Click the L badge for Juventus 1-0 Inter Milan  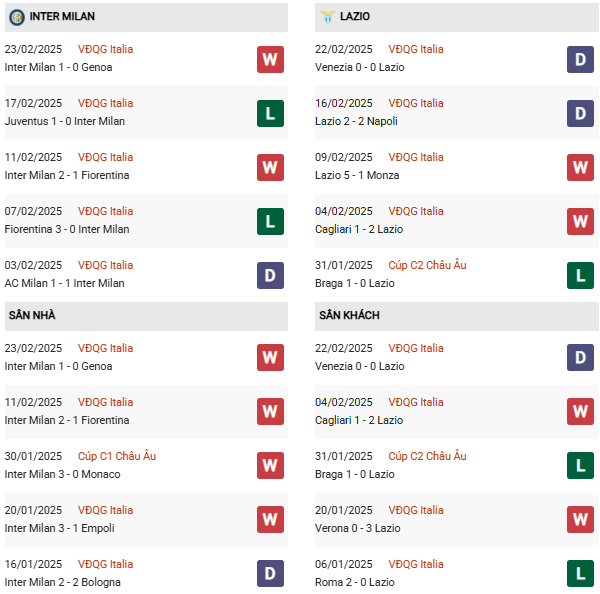tap(270, 113)
